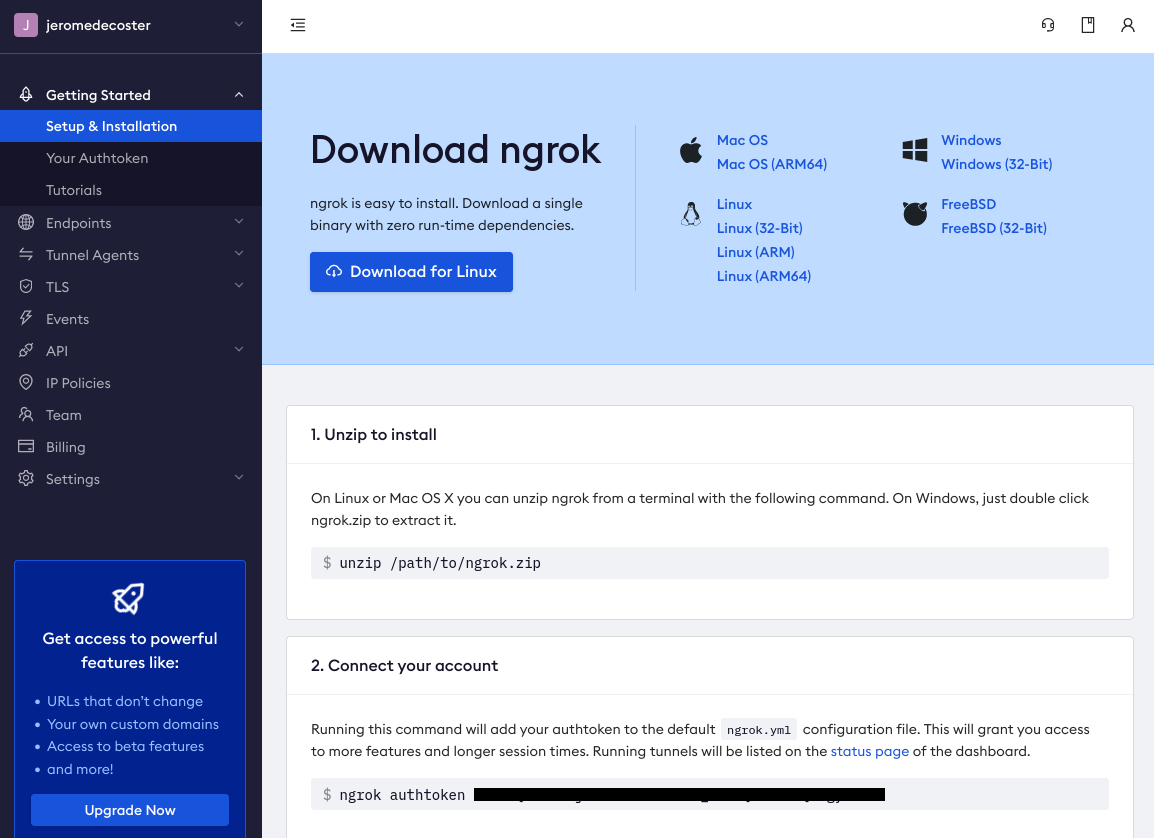
Task: Click the IP Policies location pin icon
Action: click(x=26, y=383)
